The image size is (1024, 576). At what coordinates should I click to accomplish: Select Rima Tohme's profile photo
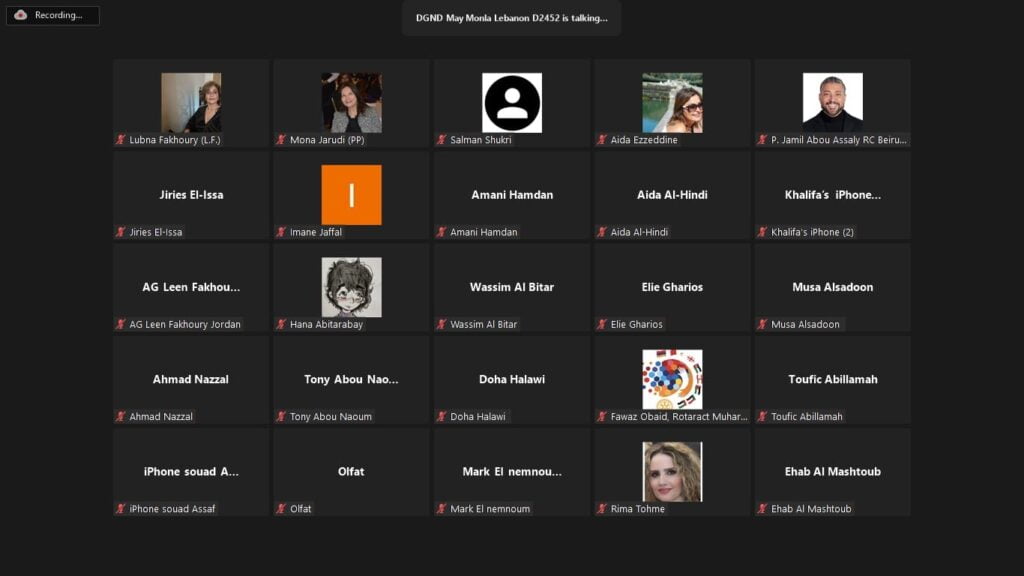(x=672, y=472)
